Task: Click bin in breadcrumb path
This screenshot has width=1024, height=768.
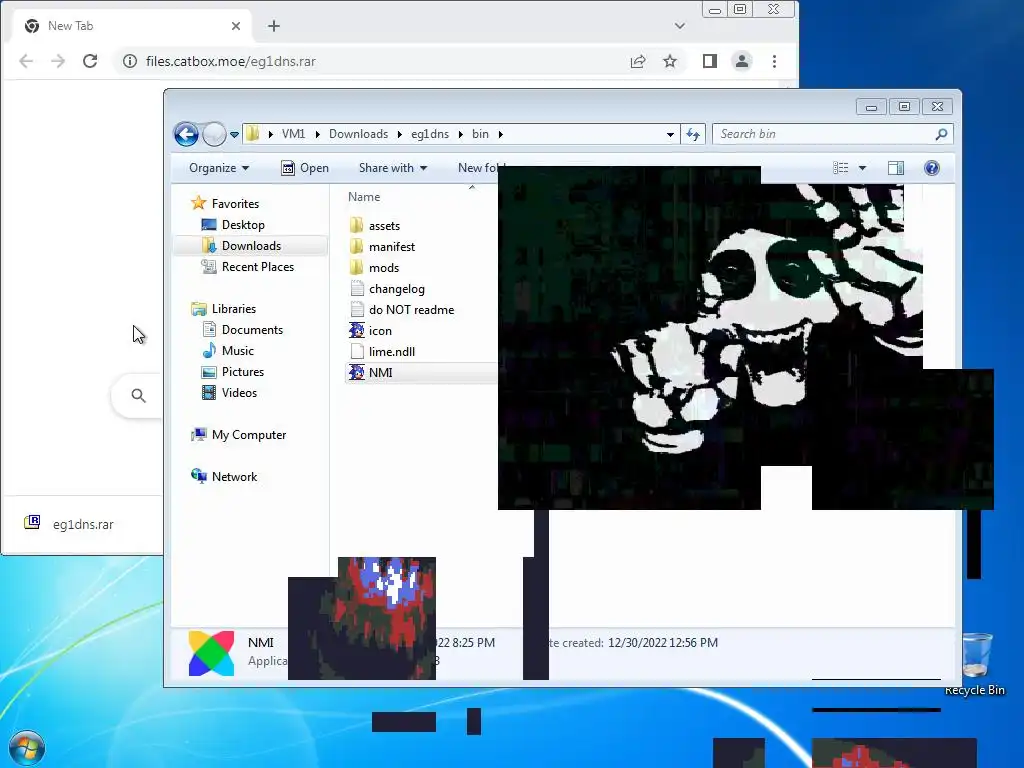Action: tap(481, 134)
